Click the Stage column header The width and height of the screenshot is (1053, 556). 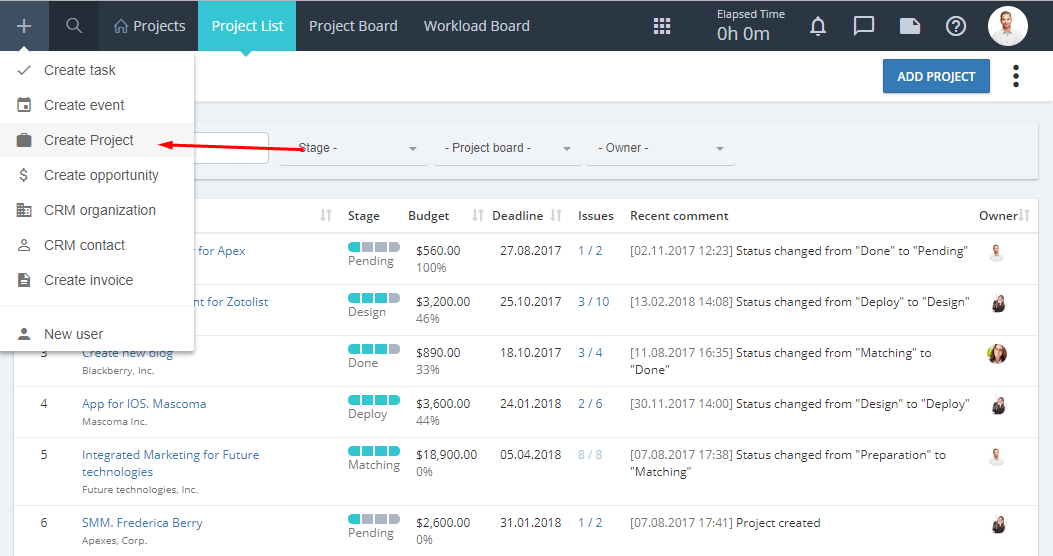click(363, 216)
